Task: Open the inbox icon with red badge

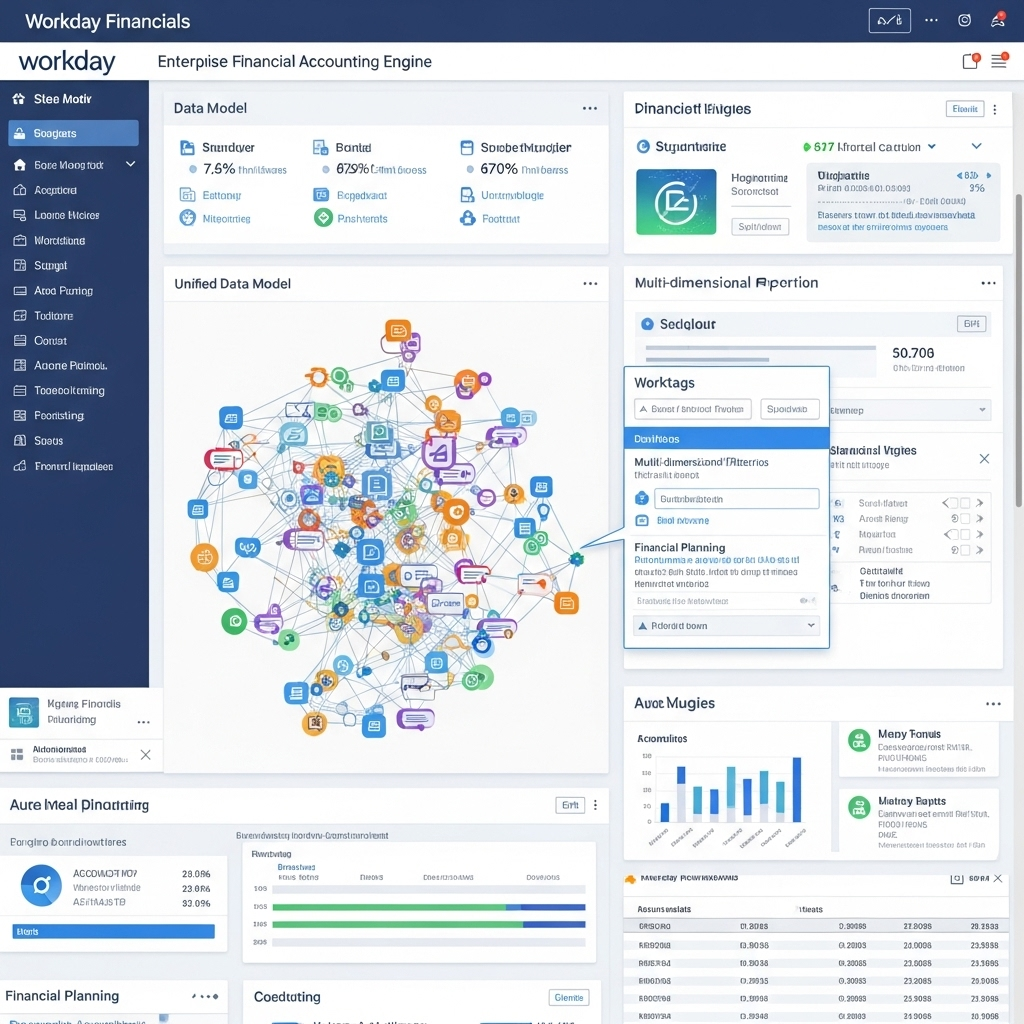Action: click(x=971, y=61)
